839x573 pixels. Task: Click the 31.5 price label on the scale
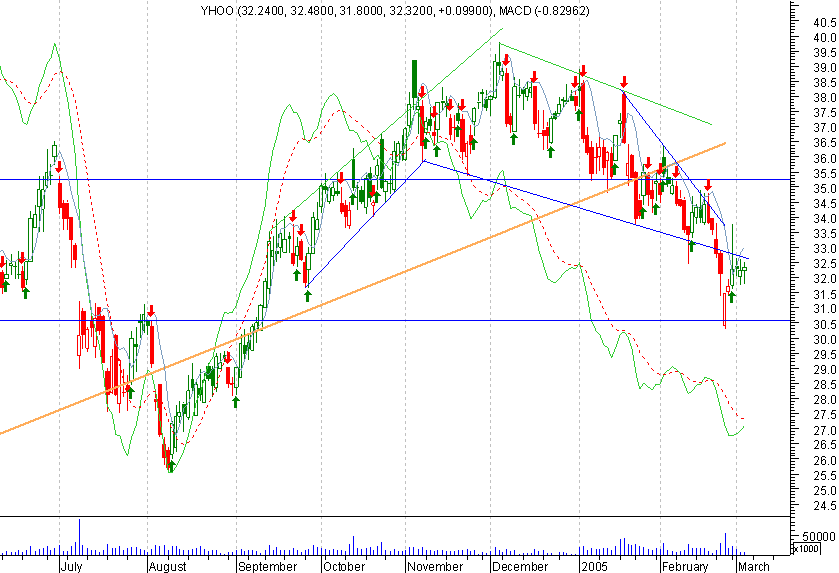pos(825,294)
